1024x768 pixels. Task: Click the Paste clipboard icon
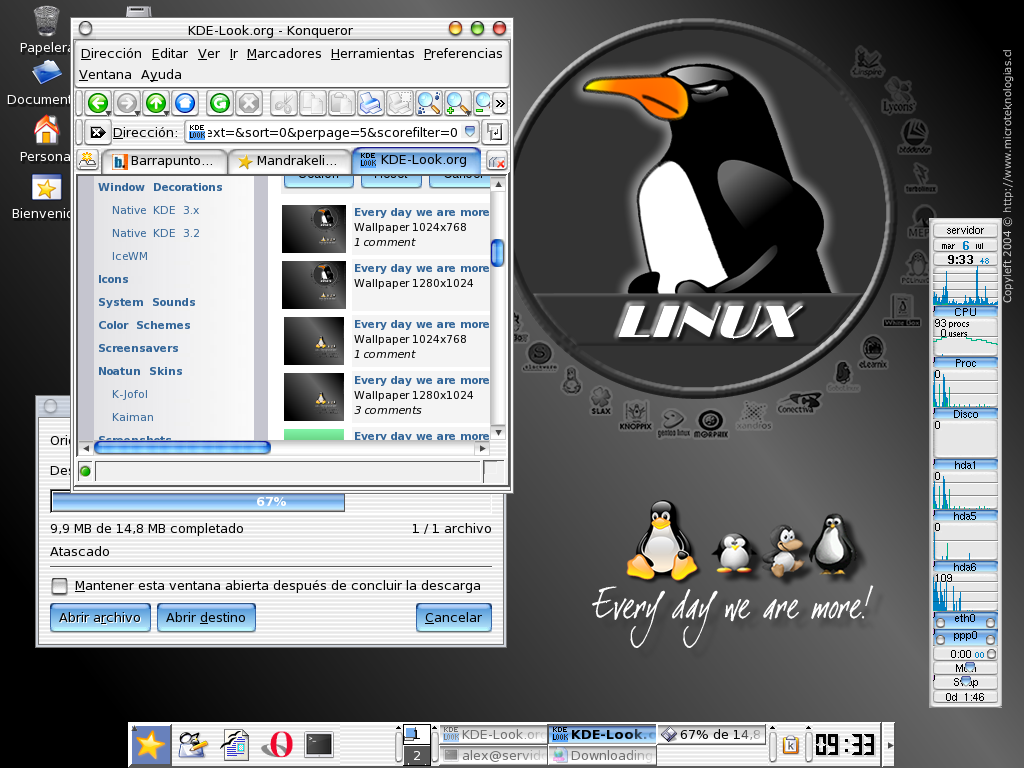coord(341,103)
